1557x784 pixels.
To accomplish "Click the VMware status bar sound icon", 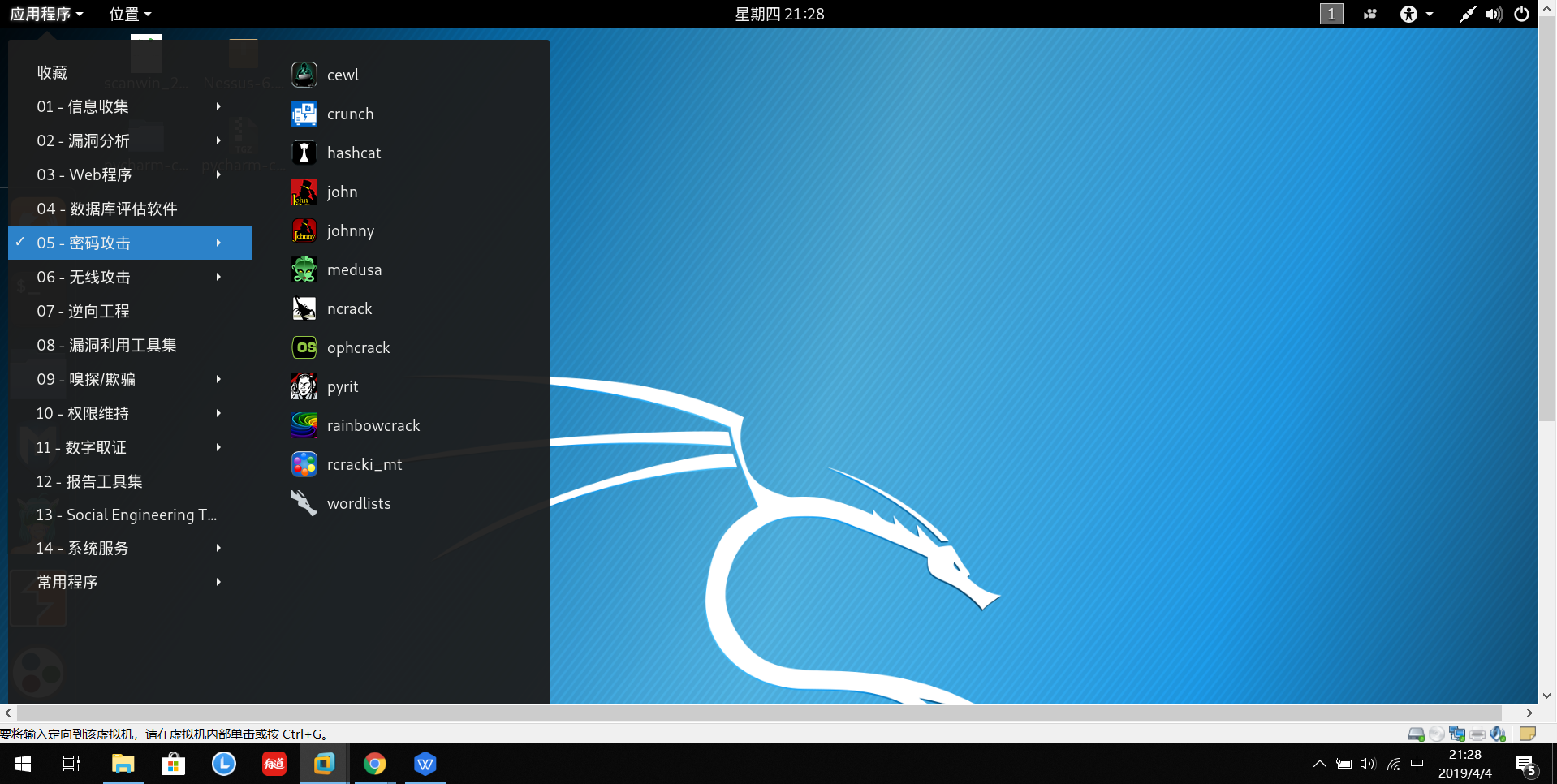I will click(1498, 734).
